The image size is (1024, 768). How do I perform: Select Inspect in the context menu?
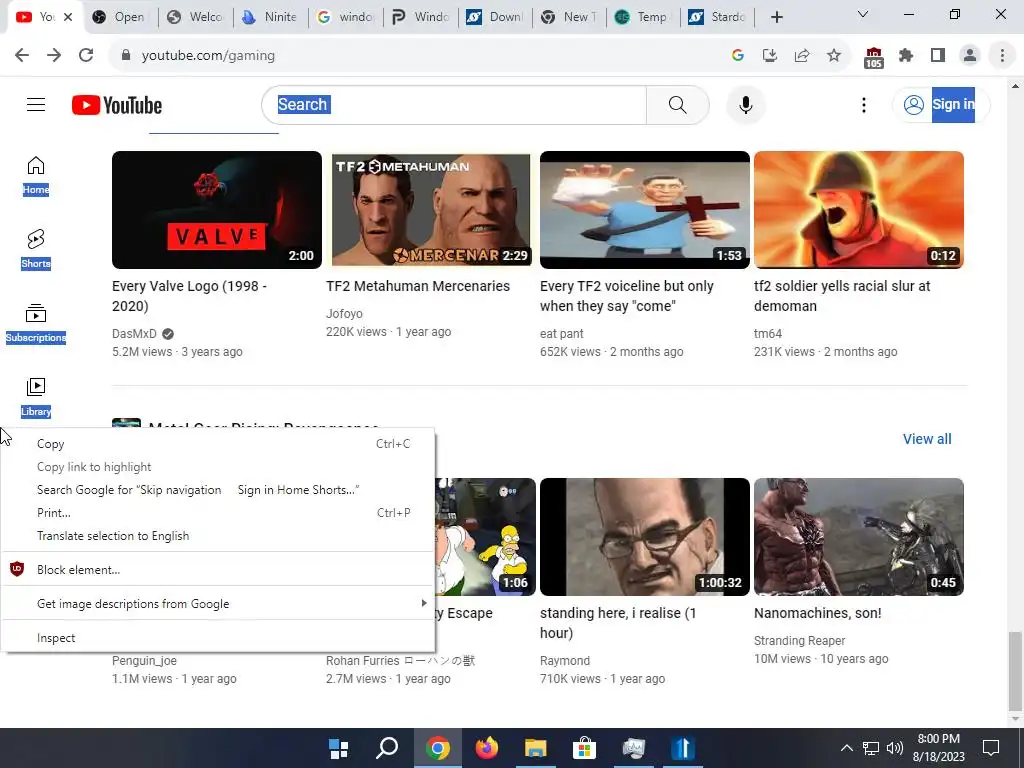(x=217, y=637)
